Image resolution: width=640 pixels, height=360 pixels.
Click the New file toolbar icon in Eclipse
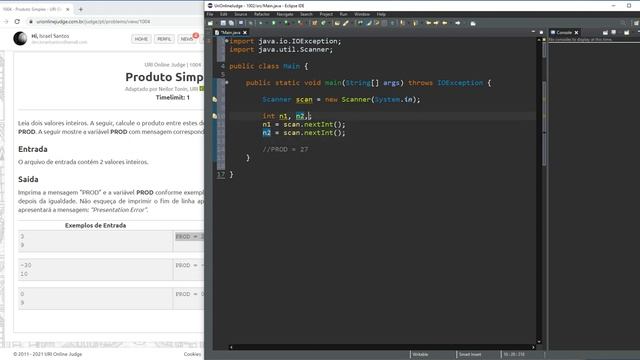tap(210, 23)
